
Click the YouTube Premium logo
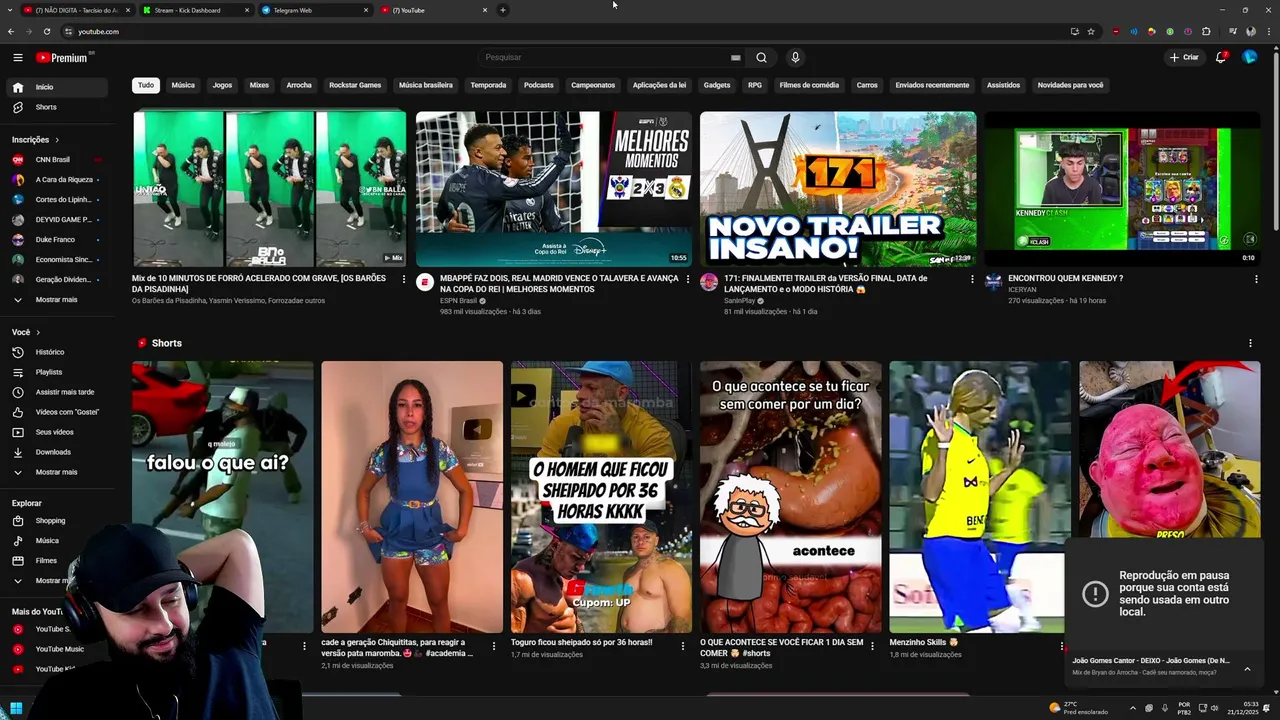coord(63,57)
